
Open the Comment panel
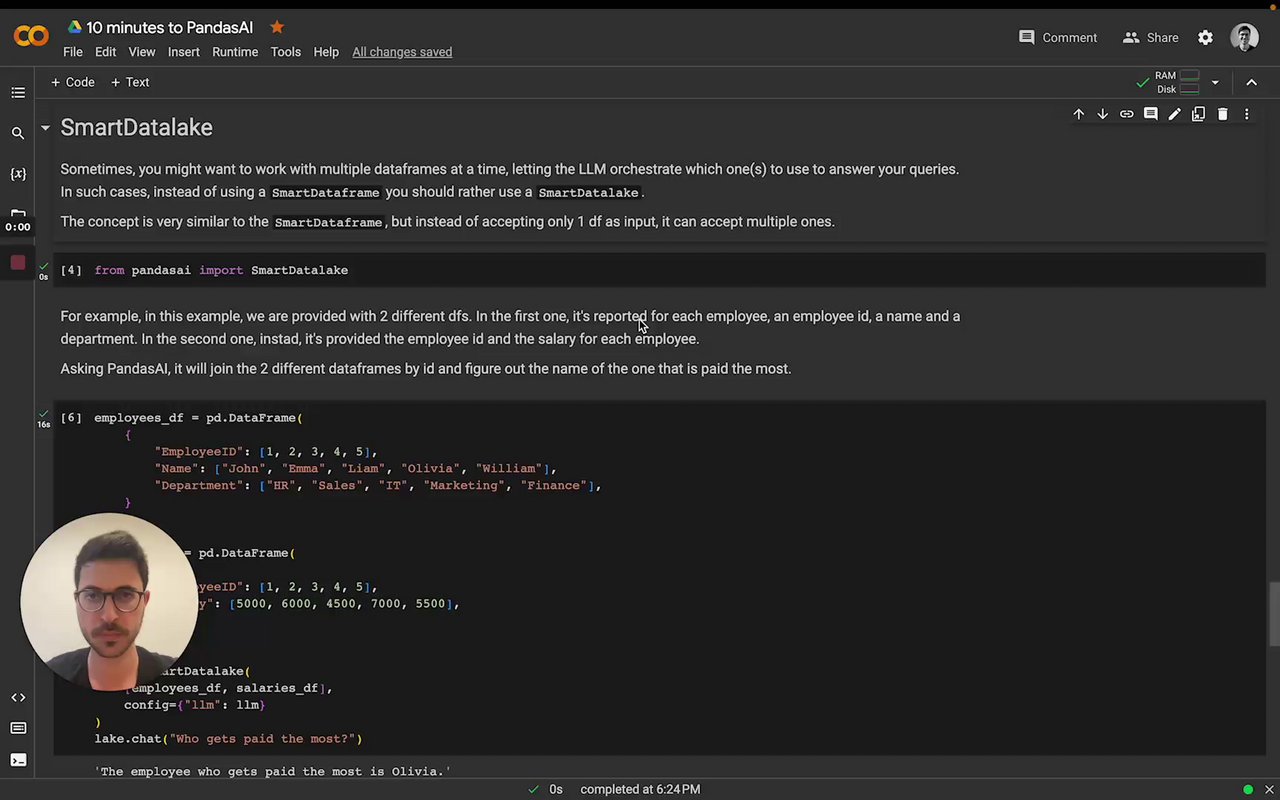coord(1058,37)
